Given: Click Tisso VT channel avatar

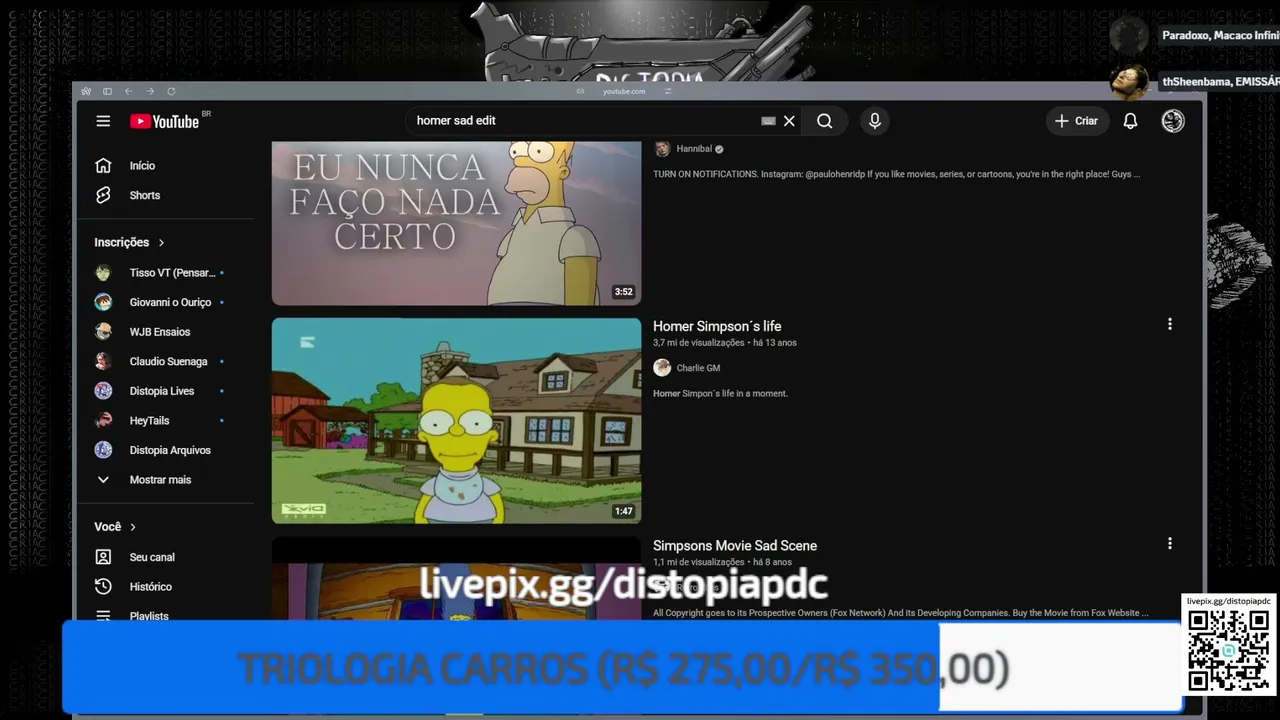Looking at the screenshot, I should (x=103, y=273).
